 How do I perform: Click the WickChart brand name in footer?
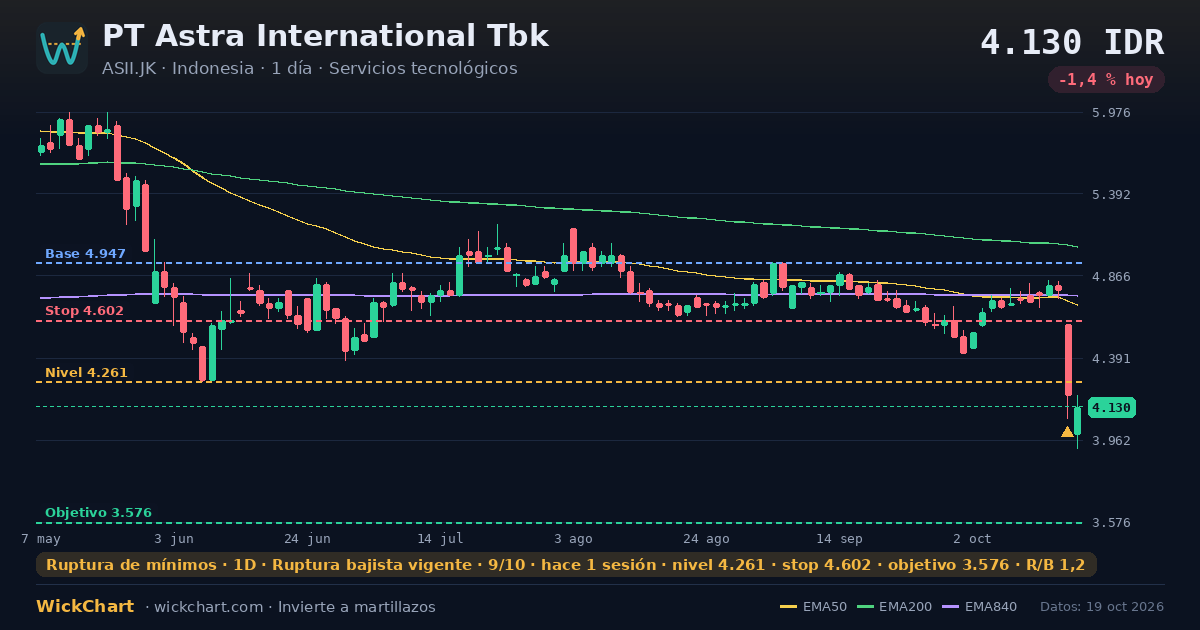coord(85,607)
